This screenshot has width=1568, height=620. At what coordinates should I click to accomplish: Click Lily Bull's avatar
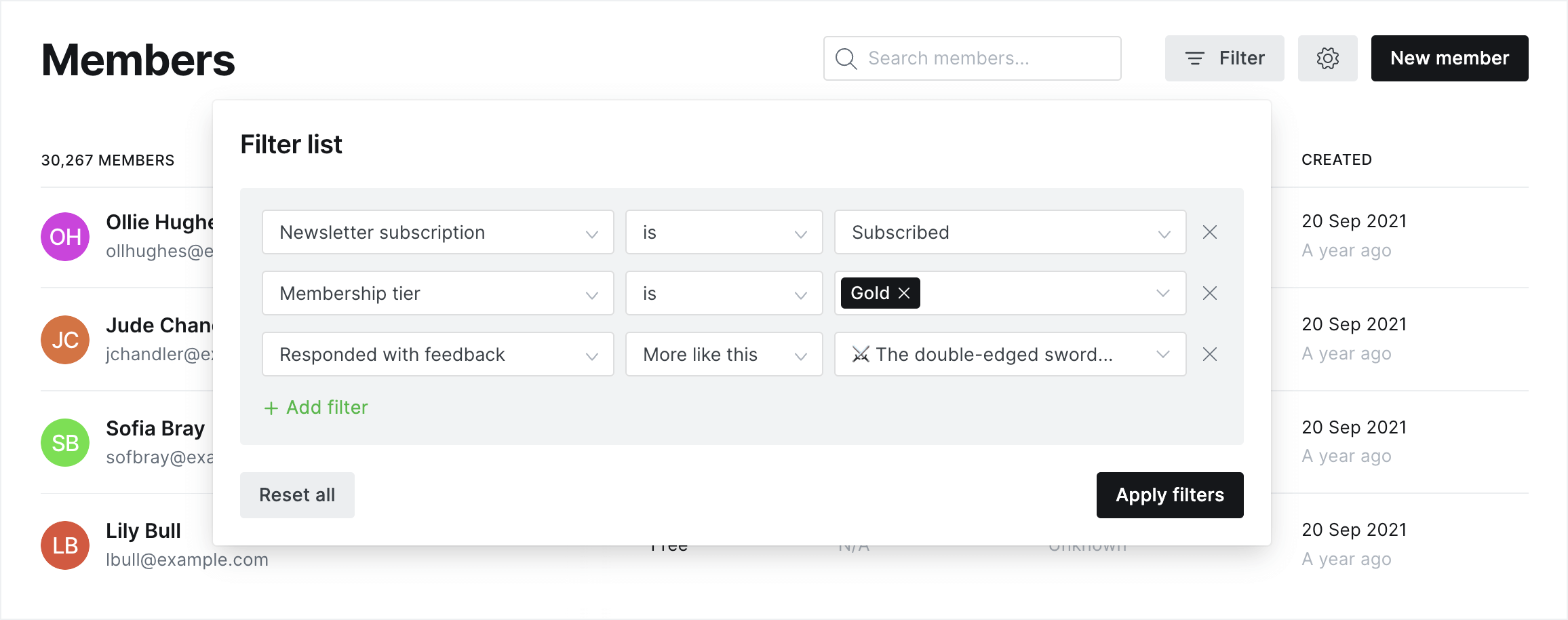64,545
